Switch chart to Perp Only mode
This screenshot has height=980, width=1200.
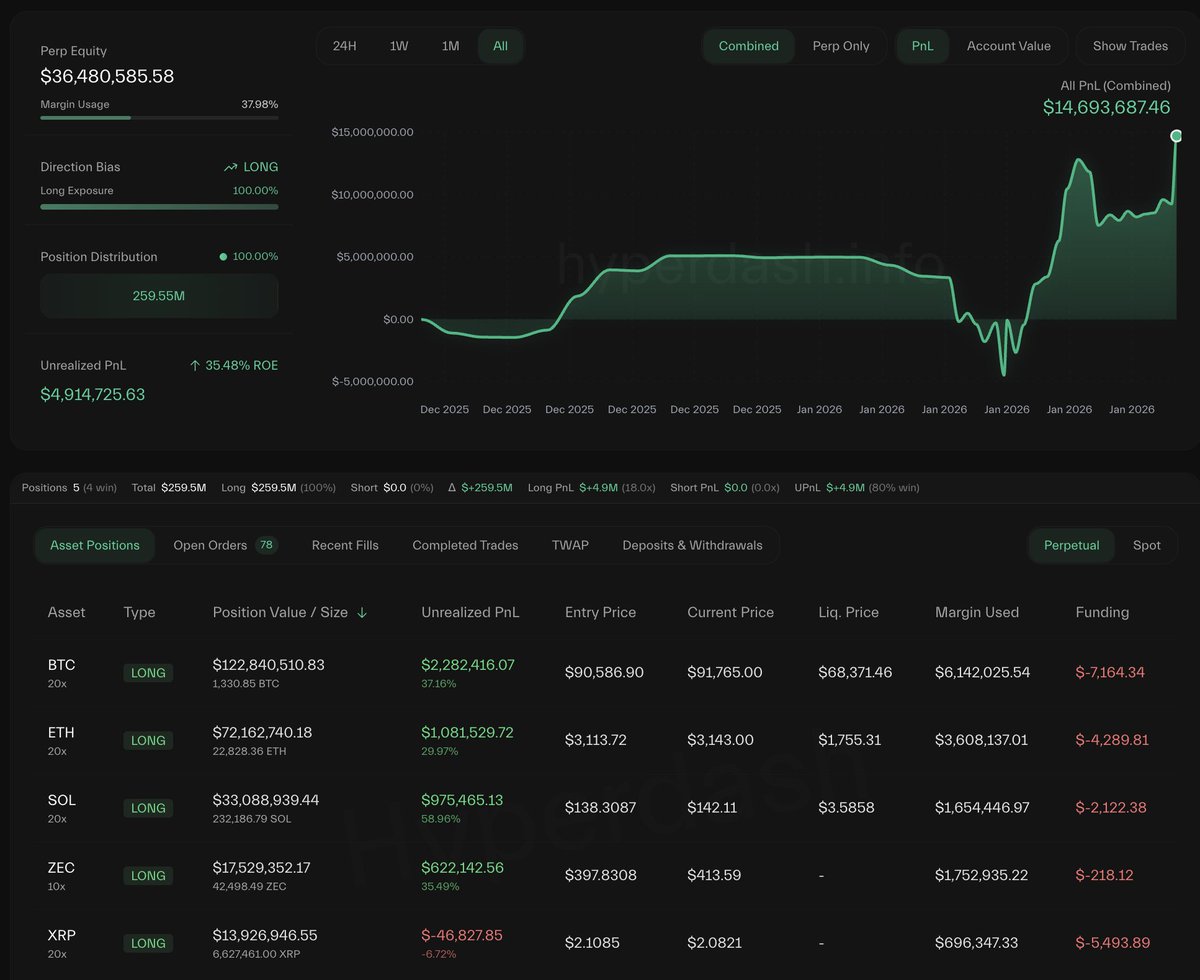840,46
